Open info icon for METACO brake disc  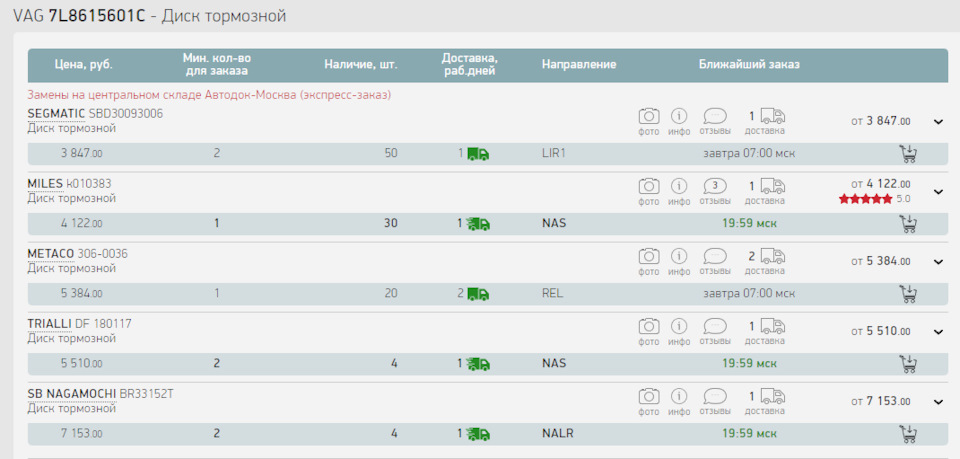pyautogui.click(x=679, y=256)
